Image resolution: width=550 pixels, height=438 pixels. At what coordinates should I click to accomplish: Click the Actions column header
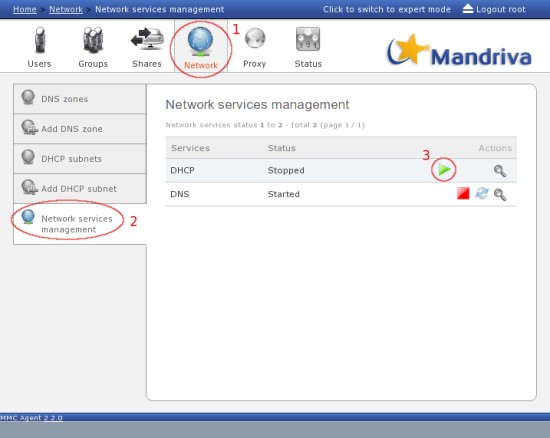pos(495,148)
